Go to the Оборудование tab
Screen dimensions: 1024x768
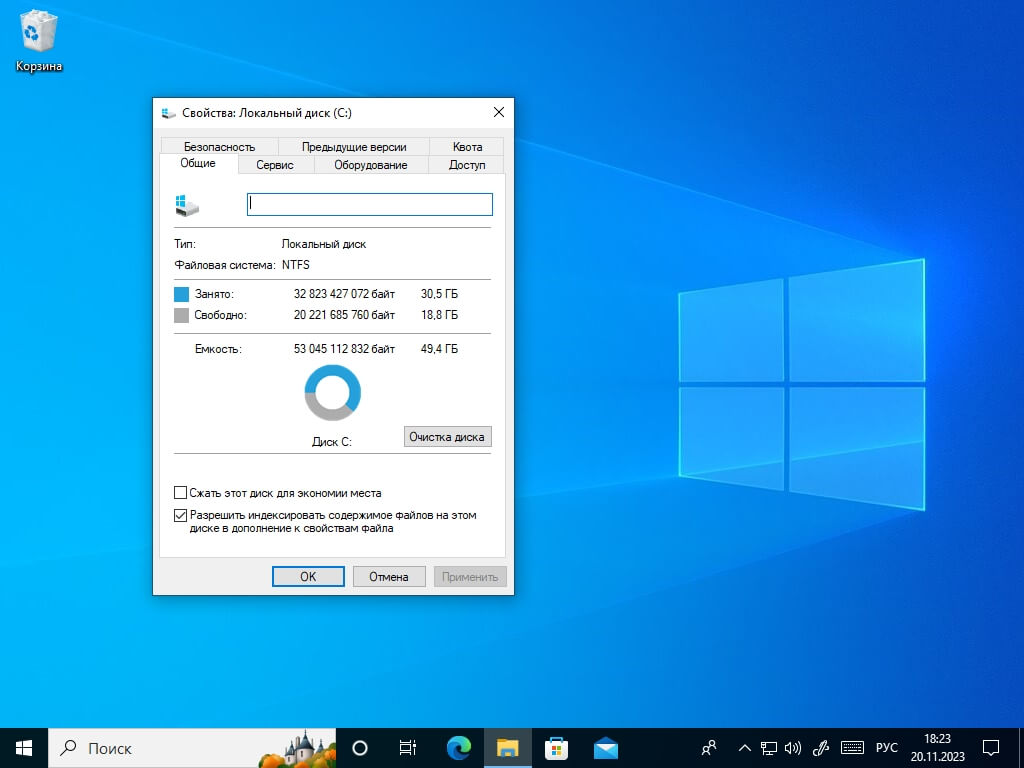click(370, 165)
